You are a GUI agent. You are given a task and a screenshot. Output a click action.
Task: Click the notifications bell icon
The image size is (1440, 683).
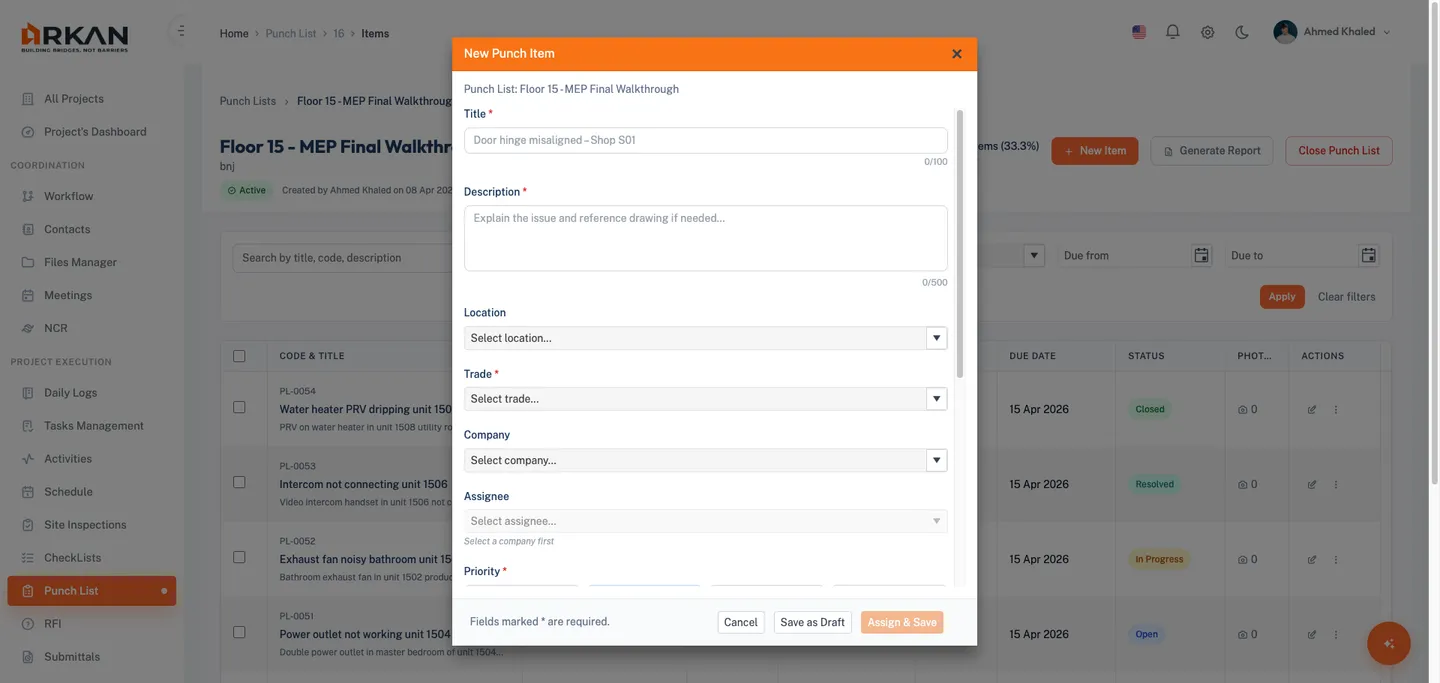pos(1173,32)
